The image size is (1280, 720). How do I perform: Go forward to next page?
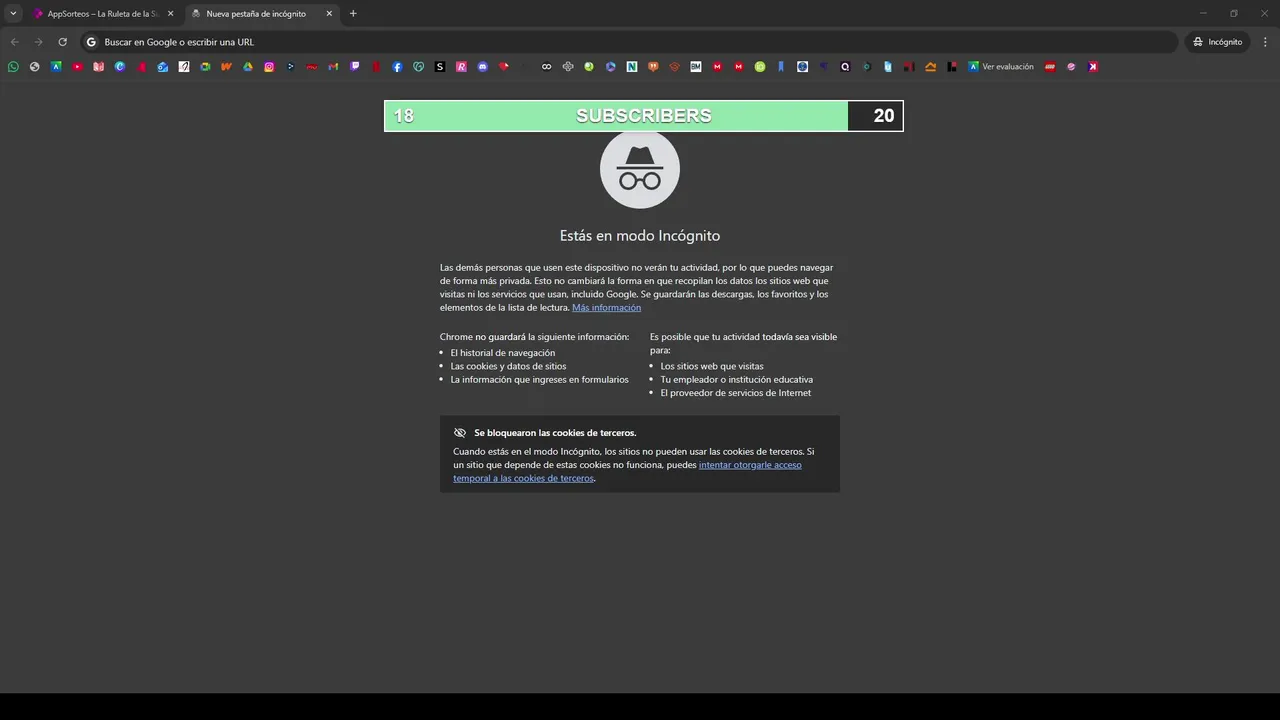(x=38, y=42)
